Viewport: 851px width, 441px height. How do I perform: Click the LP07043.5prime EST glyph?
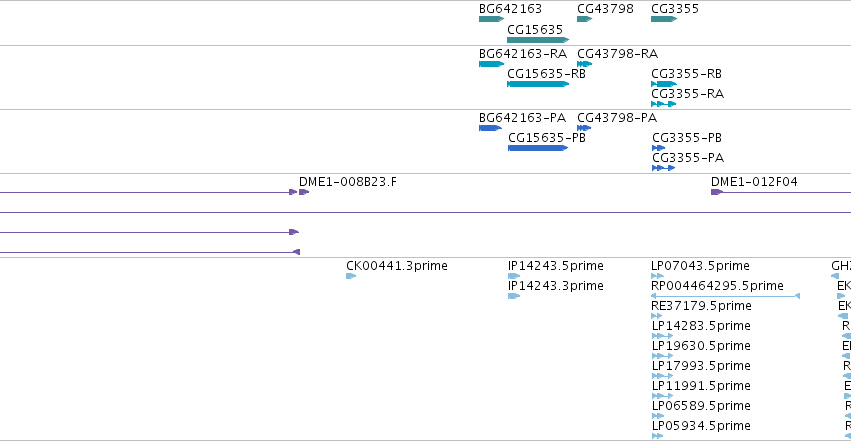click(x=657, y=276)
